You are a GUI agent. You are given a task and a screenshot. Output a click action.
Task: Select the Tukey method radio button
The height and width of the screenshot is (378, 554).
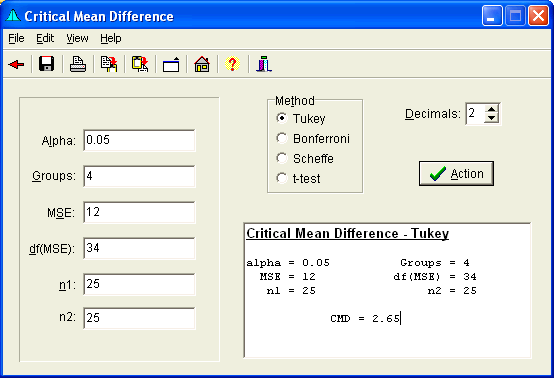click(282, 118)
